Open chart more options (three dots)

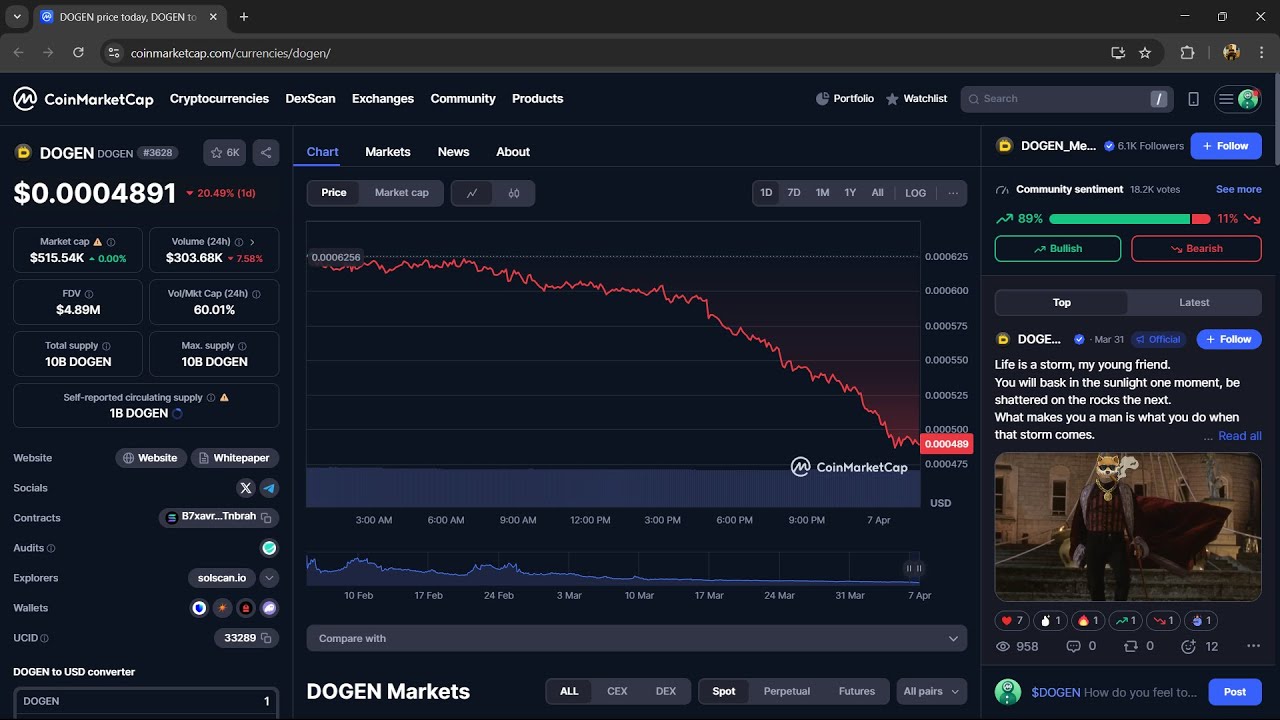(x=953, y=193)
